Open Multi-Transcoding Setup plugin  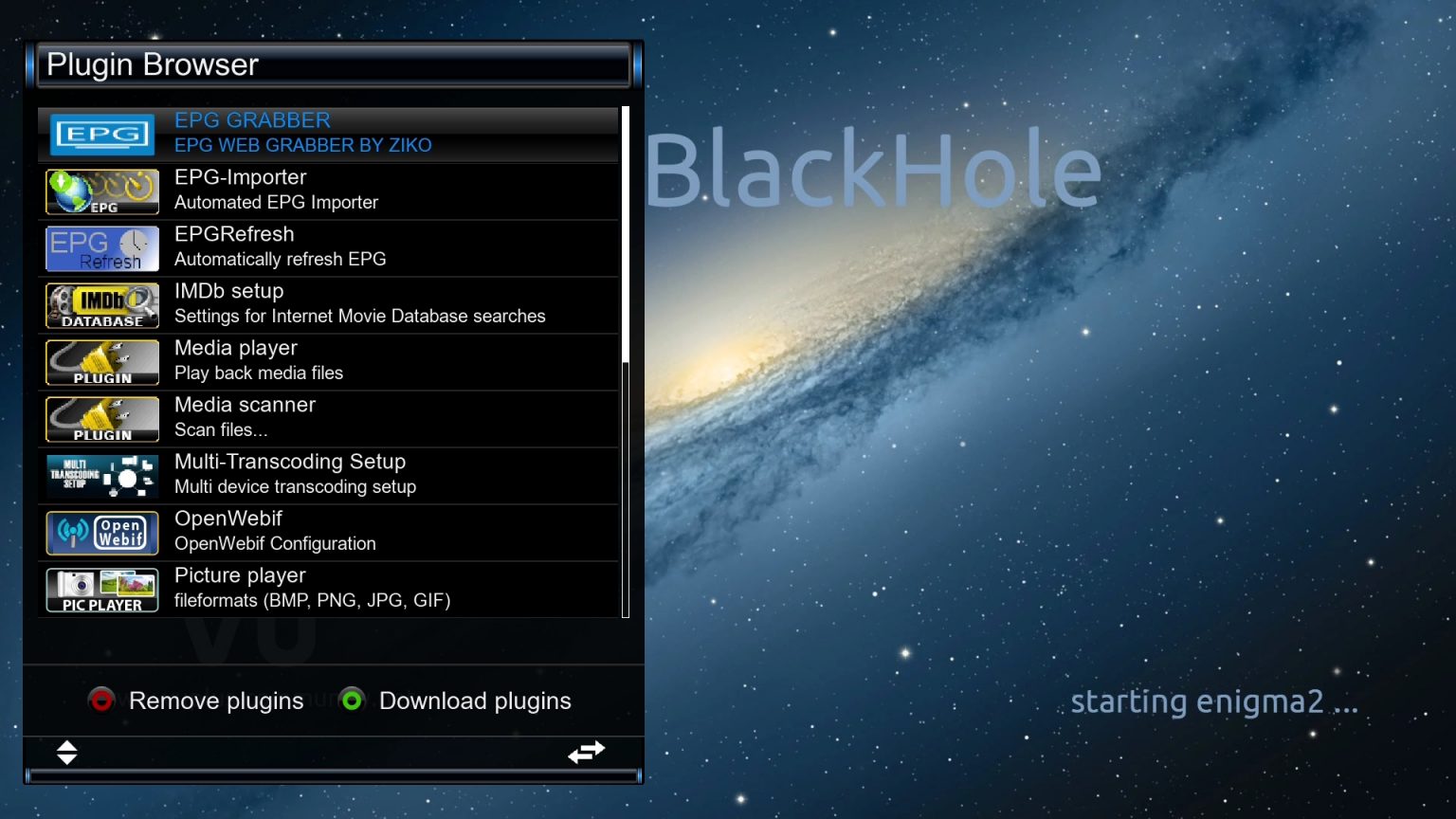pyautogui.click(x=328, y=476)
